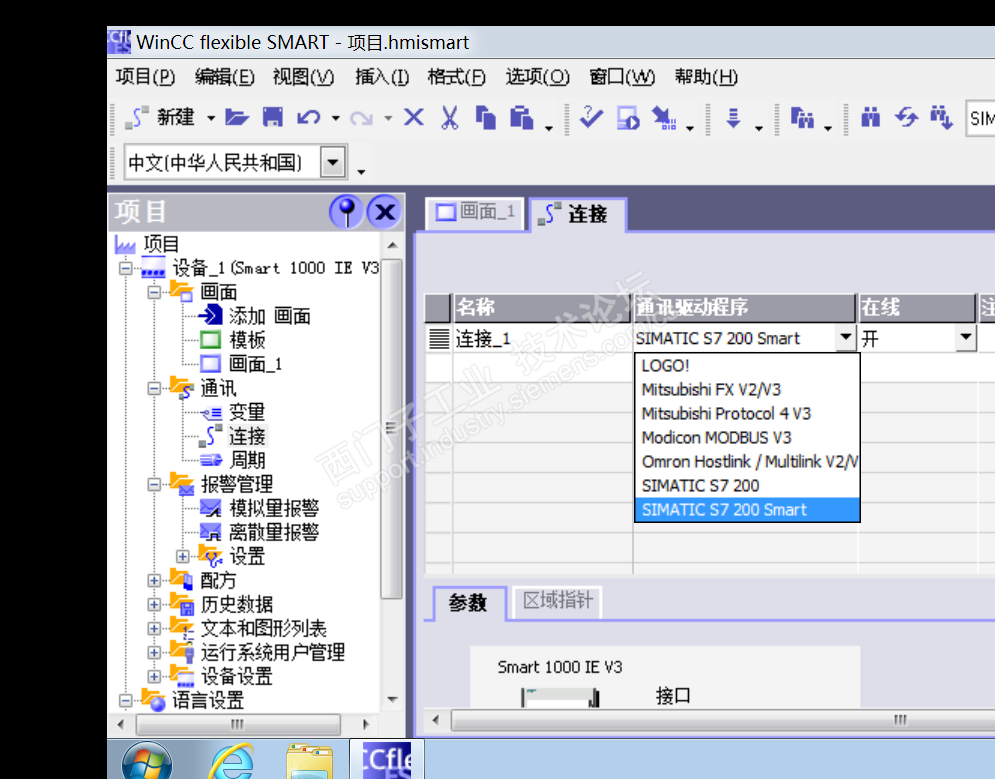This screenshot has width=995, height=779.
Task: Click the 连接_1 name cell
Action: tap(543, 339)
